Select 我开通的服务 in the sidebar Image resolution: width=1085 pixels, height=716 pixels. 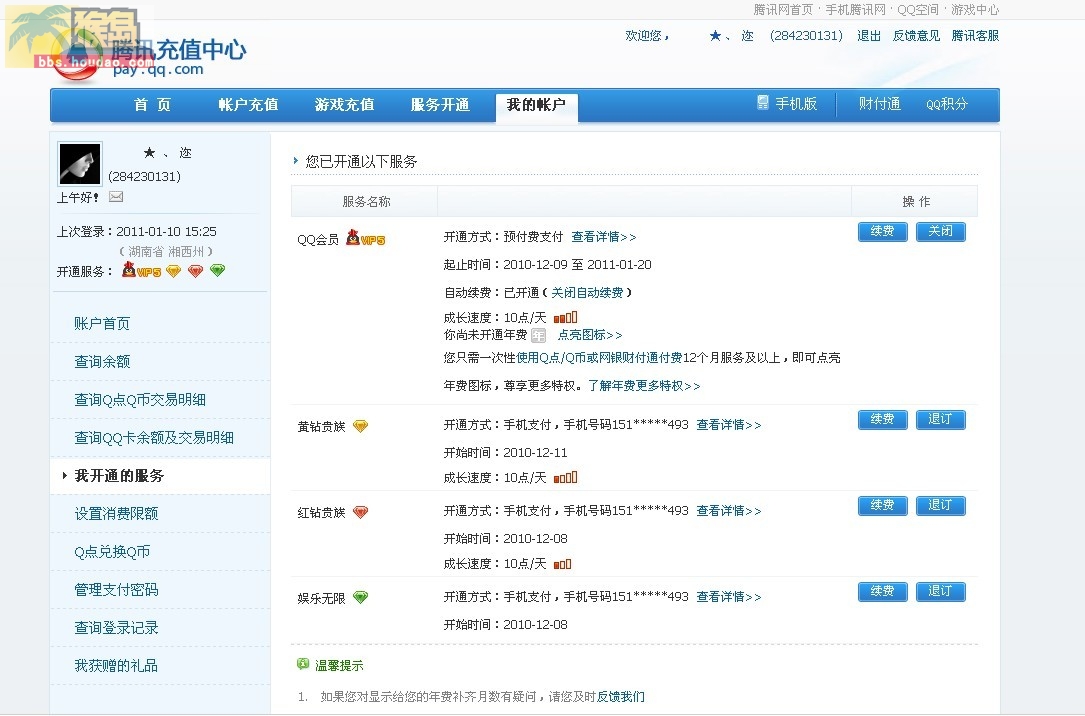119,475
